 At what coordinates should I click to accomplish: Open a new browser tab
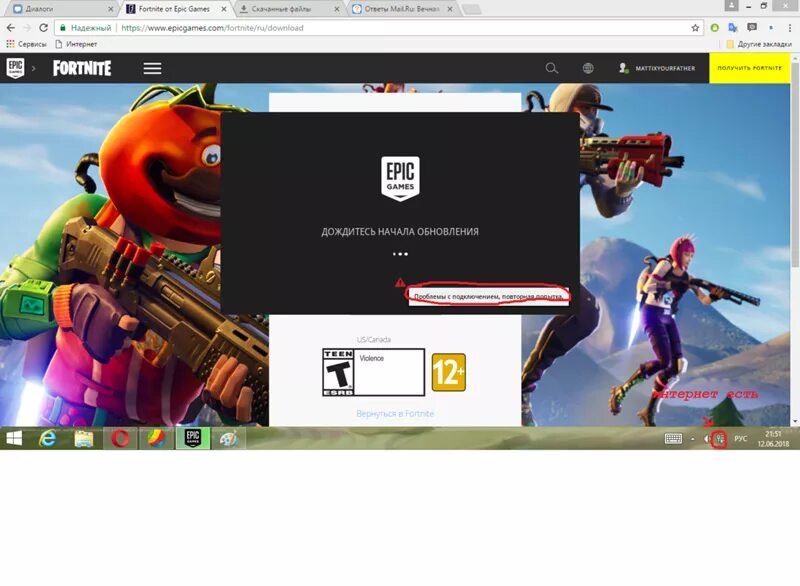tap(471, 9)
